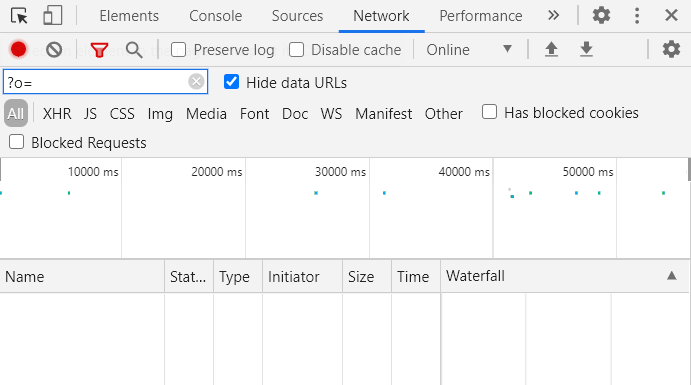Viewport: 691px width, 385px height.
Task: Switch to the Console tab
Action: pyautogui.click(x=215, y=16)
